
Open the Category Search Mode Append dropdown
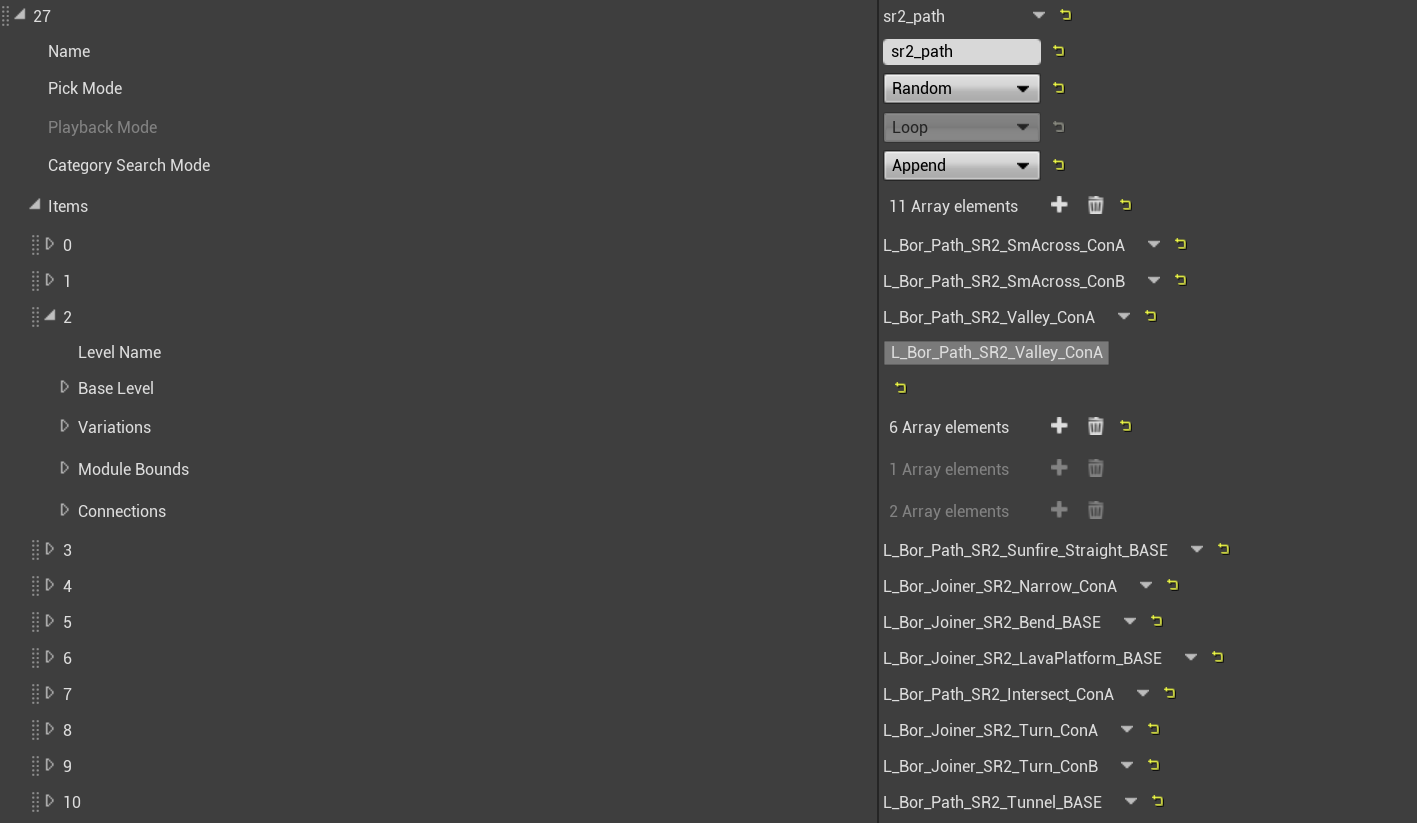coord(962,165)
